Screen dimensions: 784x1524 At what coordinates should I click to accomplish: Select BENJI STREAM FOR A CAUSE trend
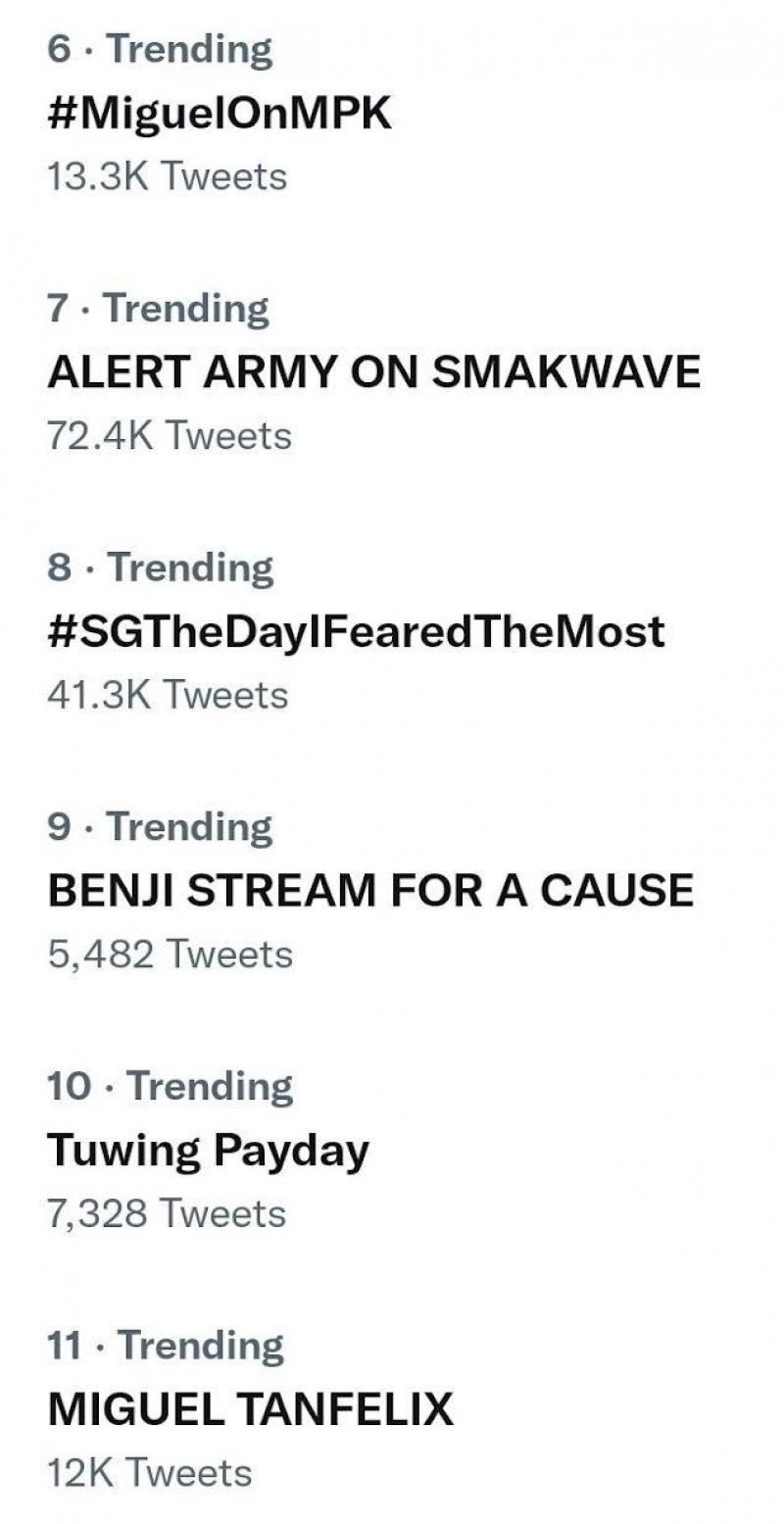click(369, 891)
